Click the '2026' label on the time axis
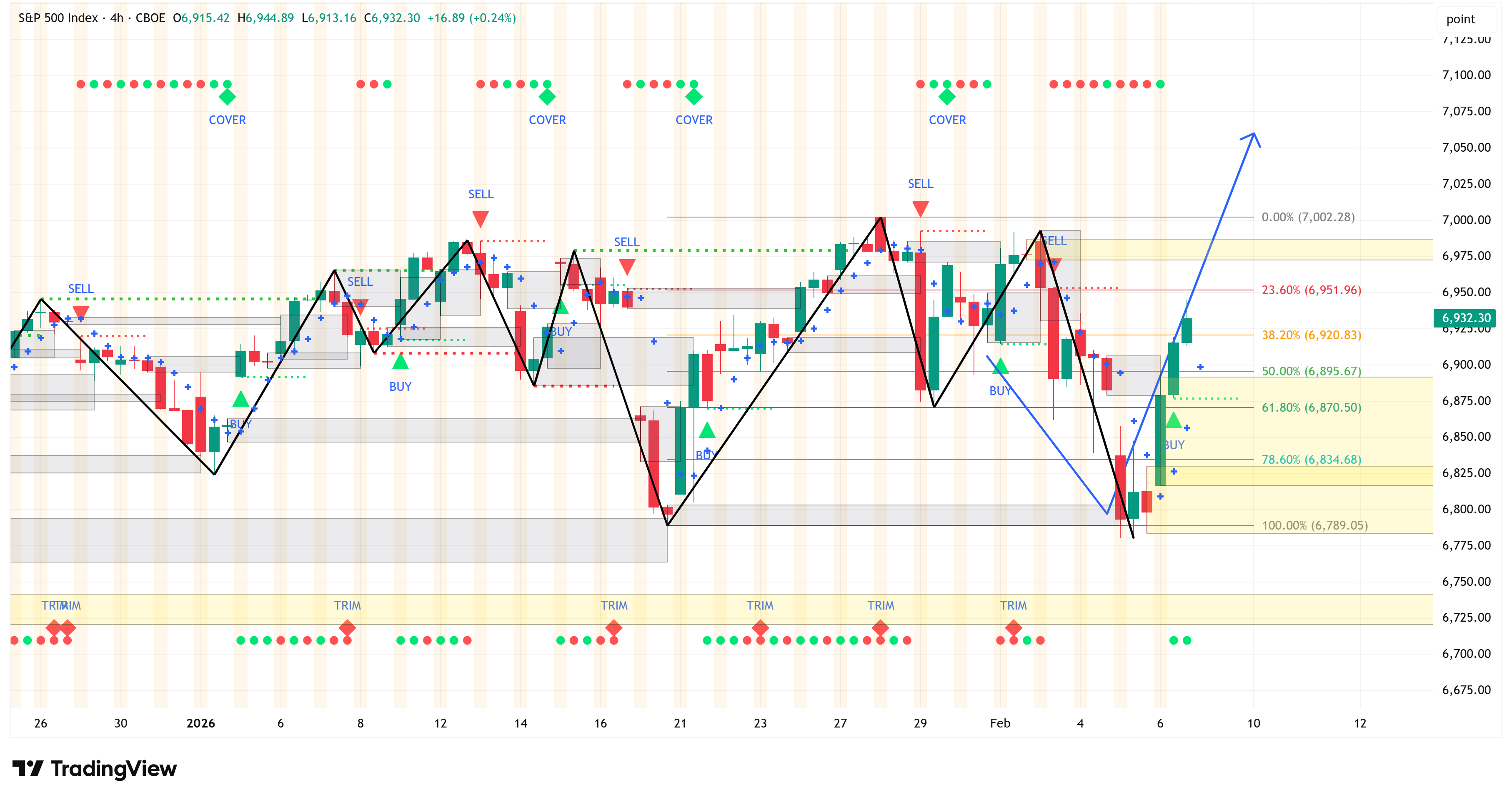This screenshot has width=1512, height=800. point(201,723)
